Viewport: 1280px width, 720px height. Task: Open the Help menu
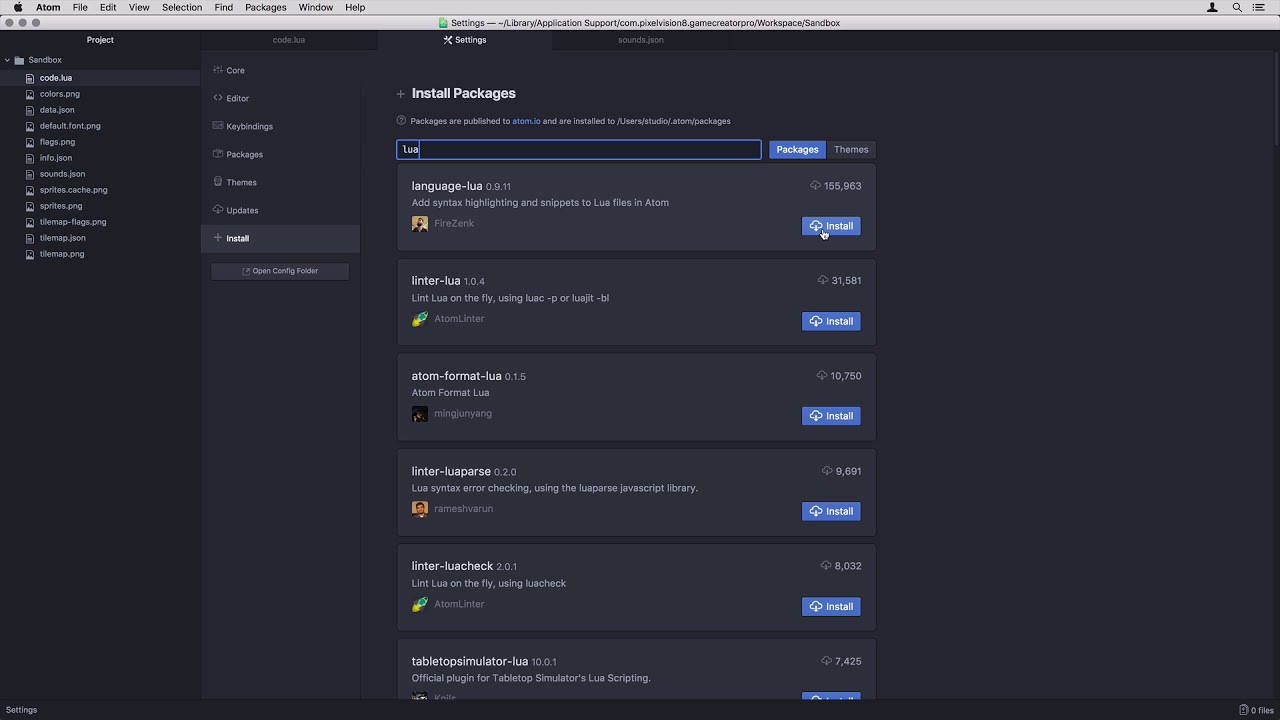(x=355, y=7)
